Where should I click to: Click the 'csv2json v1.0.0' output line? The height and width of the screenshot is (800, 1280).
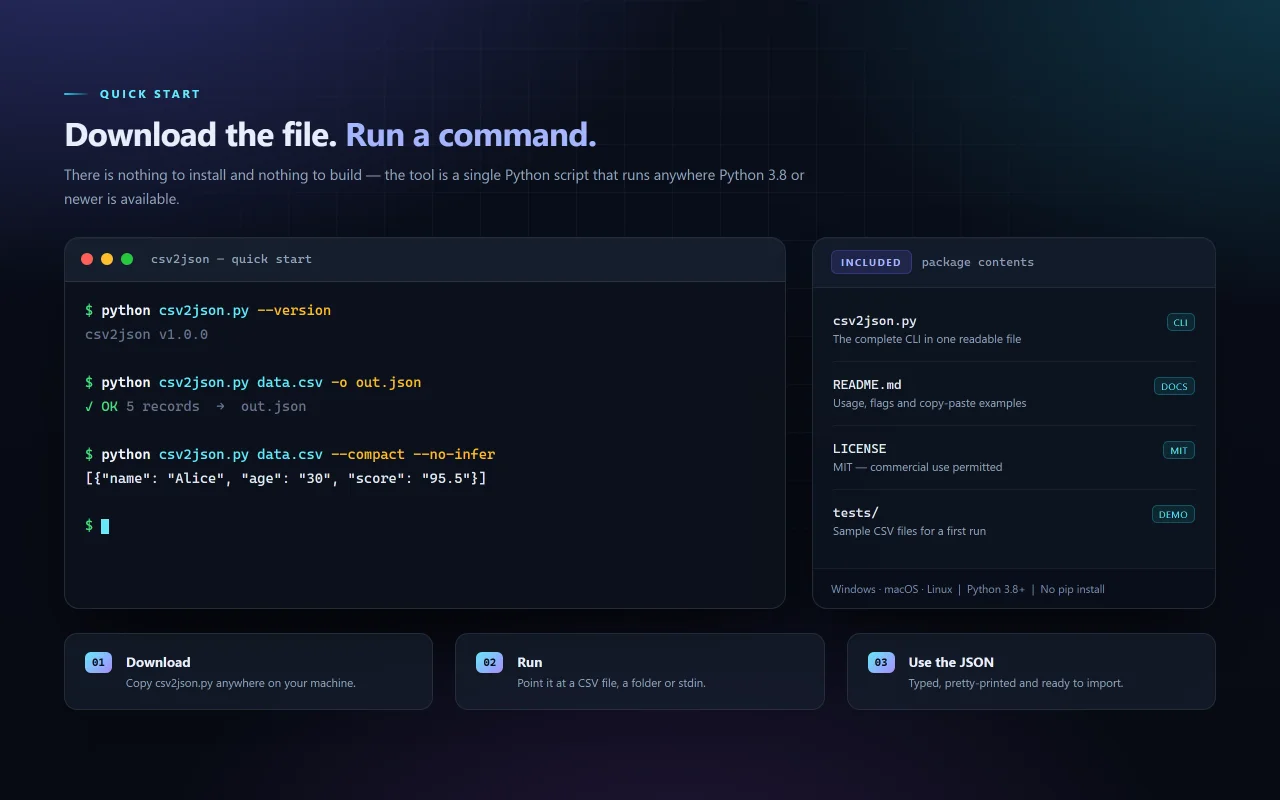tap(147, 334)
